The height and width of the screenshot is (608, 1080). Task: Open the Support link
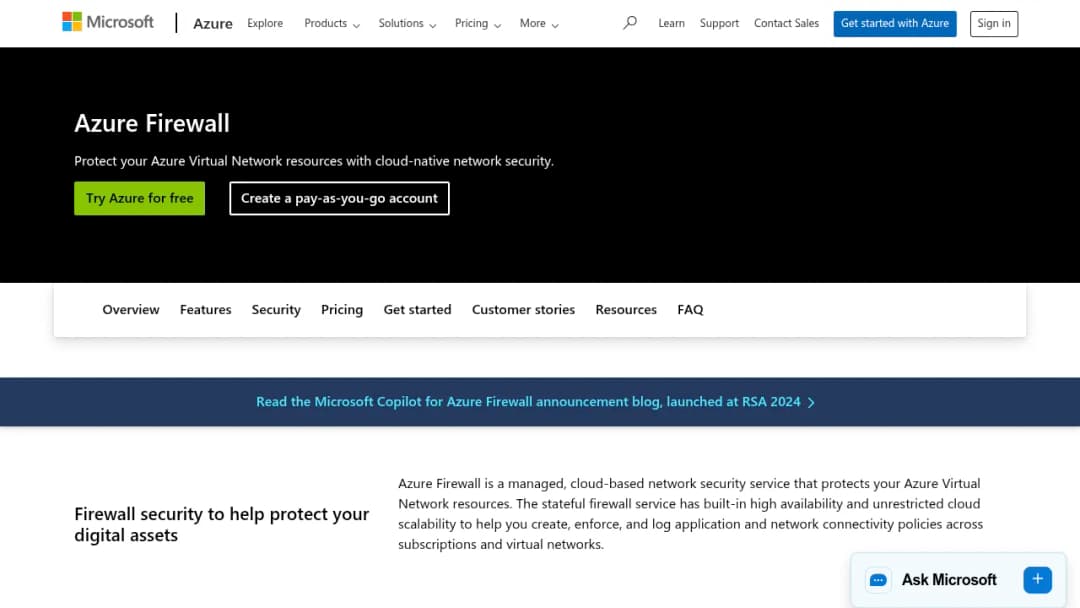pyautogui.click(x=719, y=23)
